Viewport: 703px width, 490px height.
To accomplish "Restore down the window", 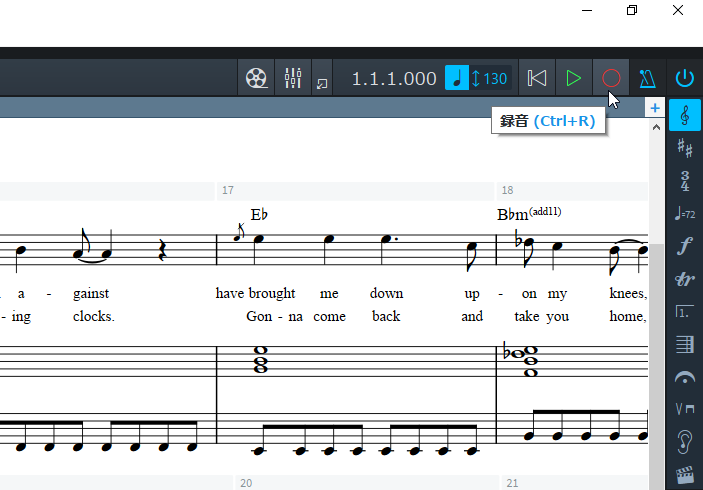I will point(632,10).
